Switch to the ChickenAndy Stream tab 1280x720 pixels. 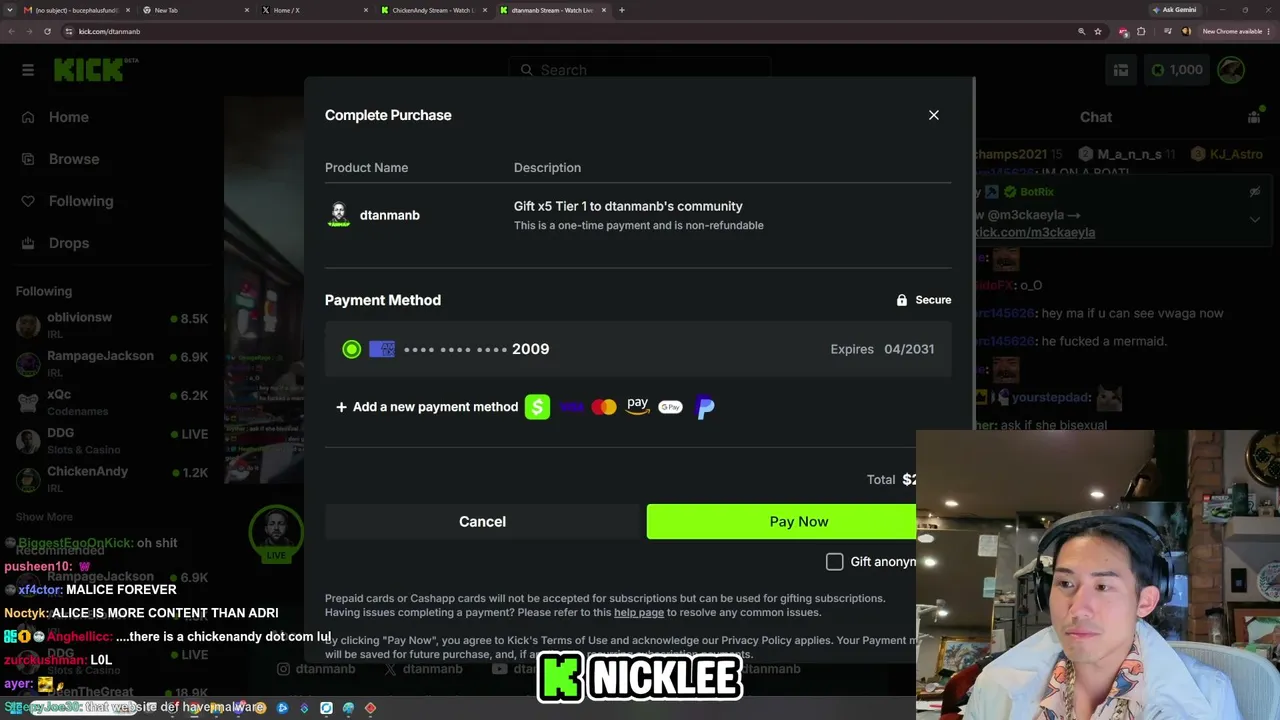pyautogui.click(x=434, y=10)
